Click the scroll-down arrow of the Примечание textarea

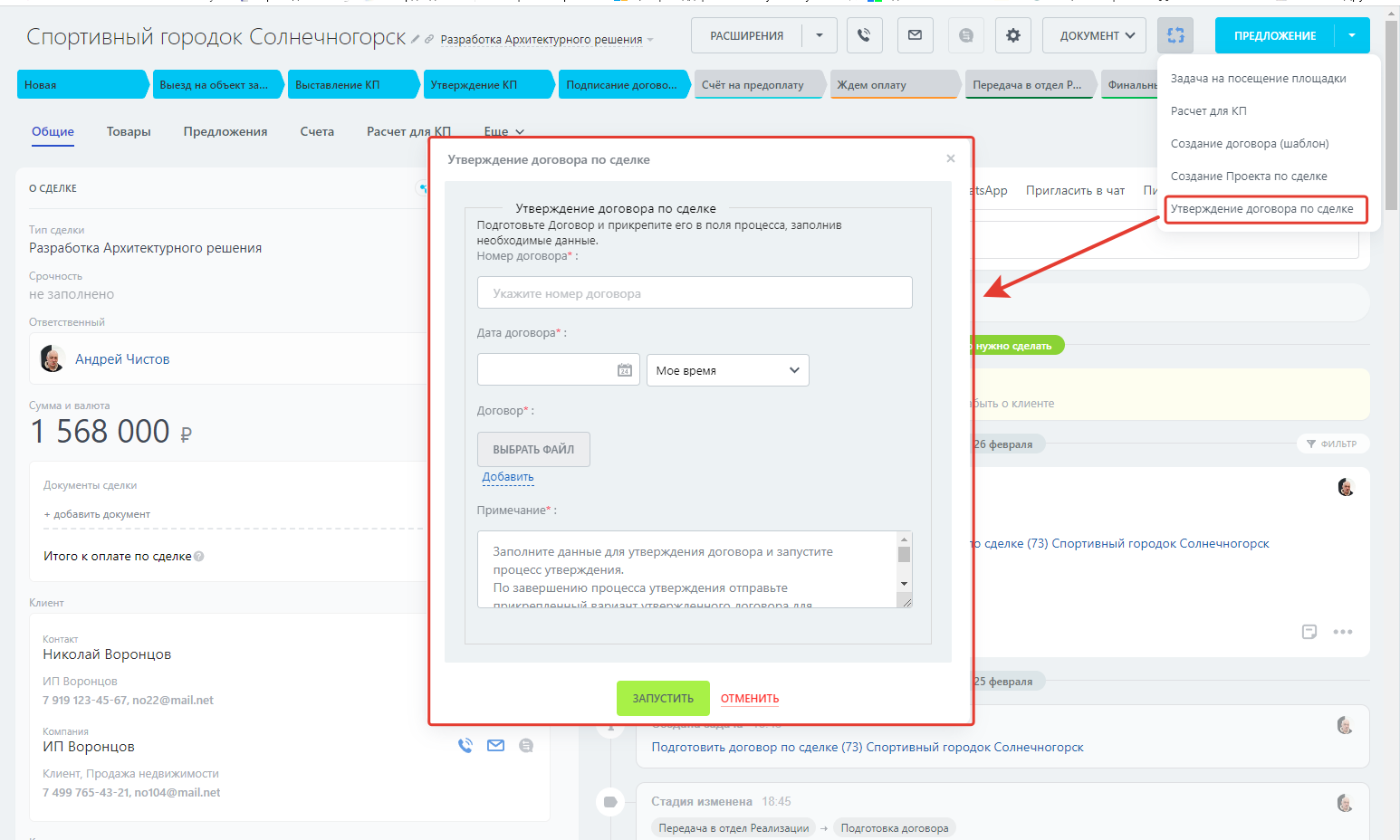904,584
